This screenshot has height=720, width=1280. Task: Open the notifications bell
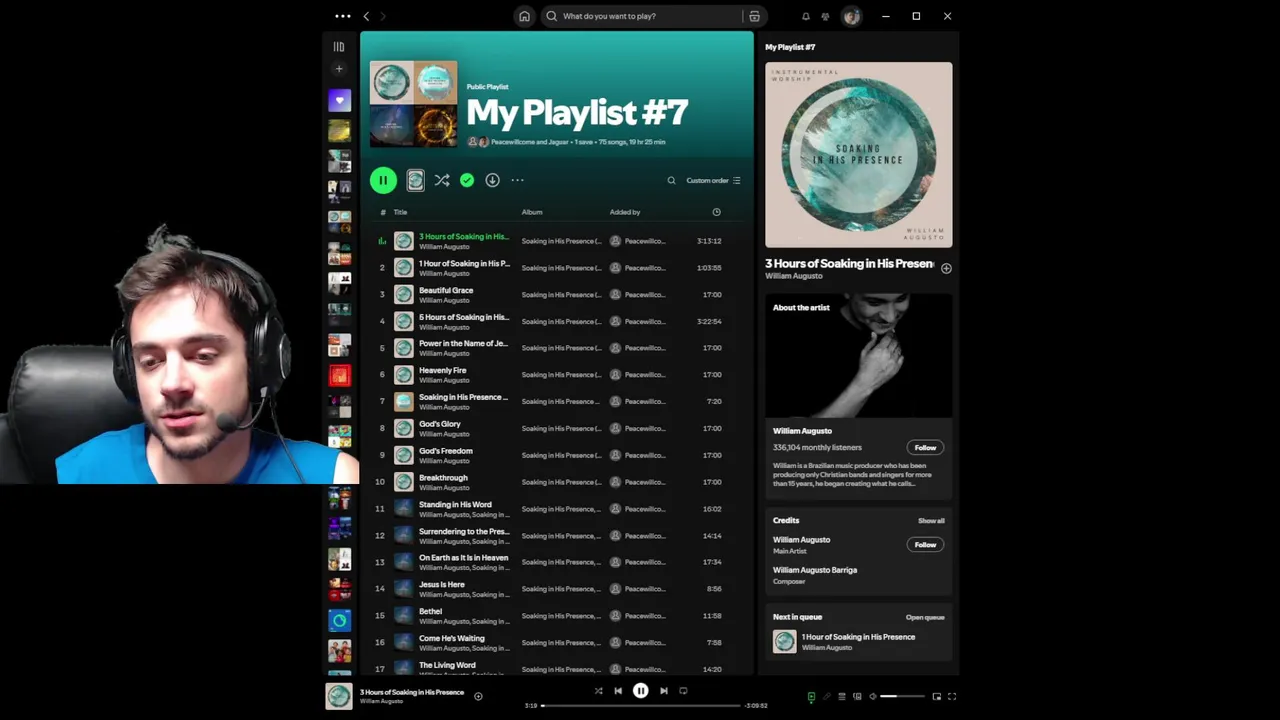(805, 16)
